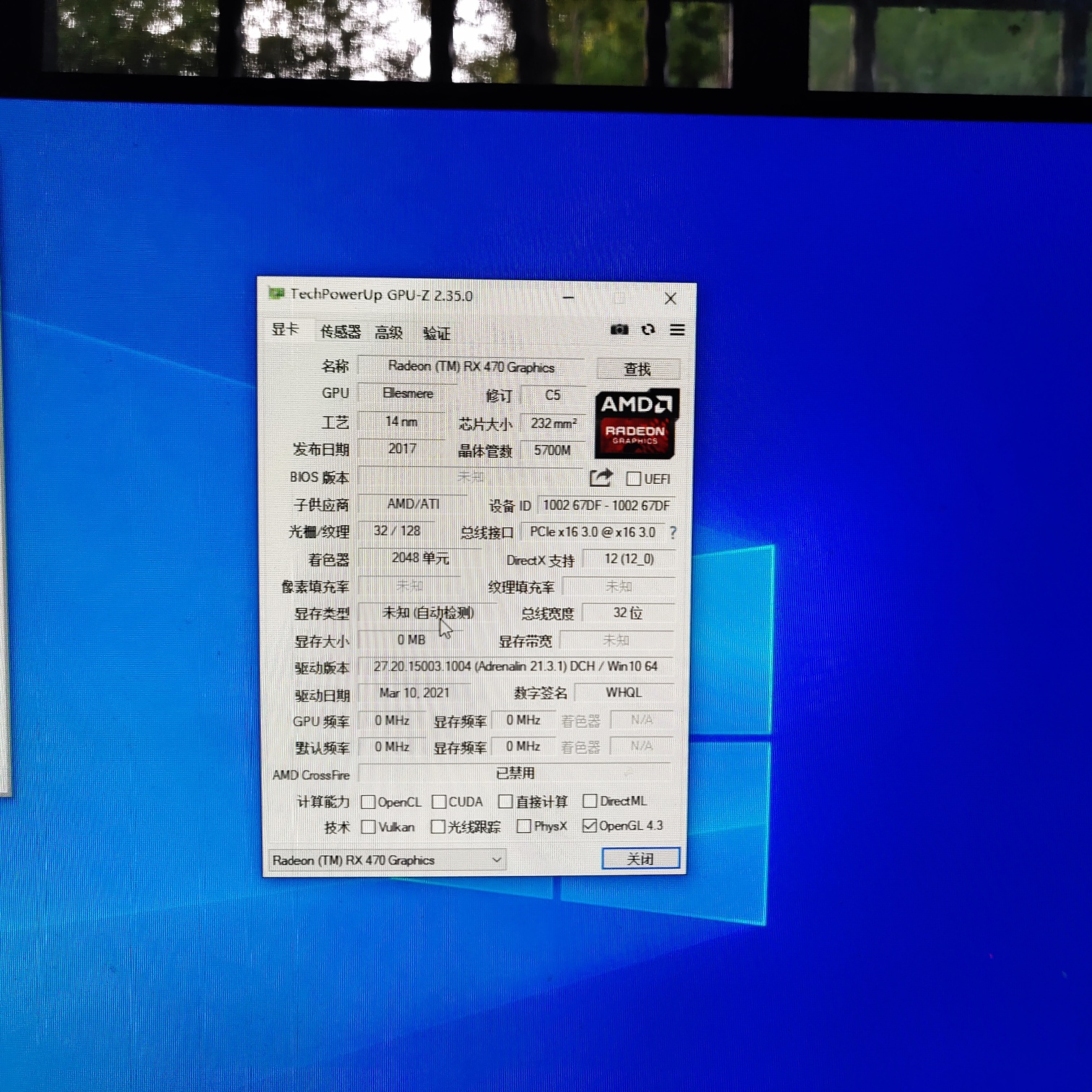Screen dimensions: 1092x1092
Task: Click the memory size value 0 MB
Action: tap(411, 640)
